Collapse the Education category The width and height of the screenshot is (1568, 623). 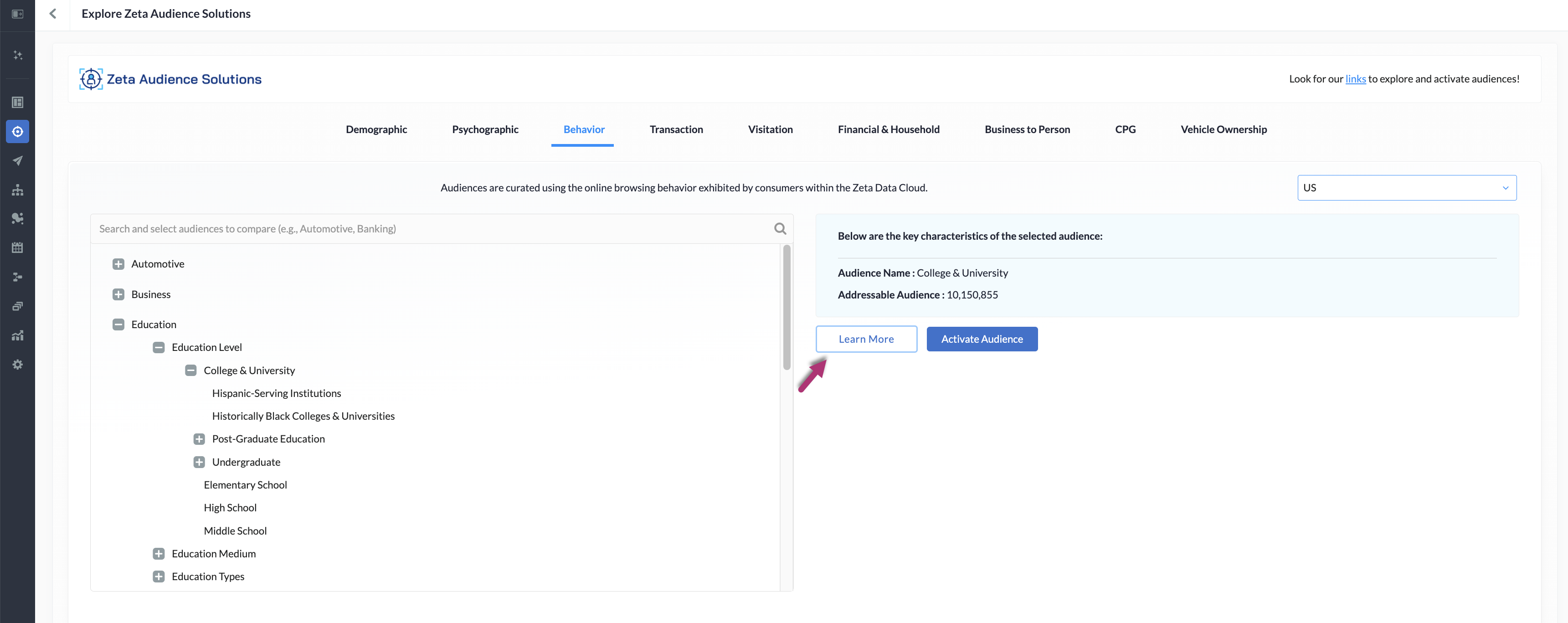pyautogui.click(x=118, y=324)
